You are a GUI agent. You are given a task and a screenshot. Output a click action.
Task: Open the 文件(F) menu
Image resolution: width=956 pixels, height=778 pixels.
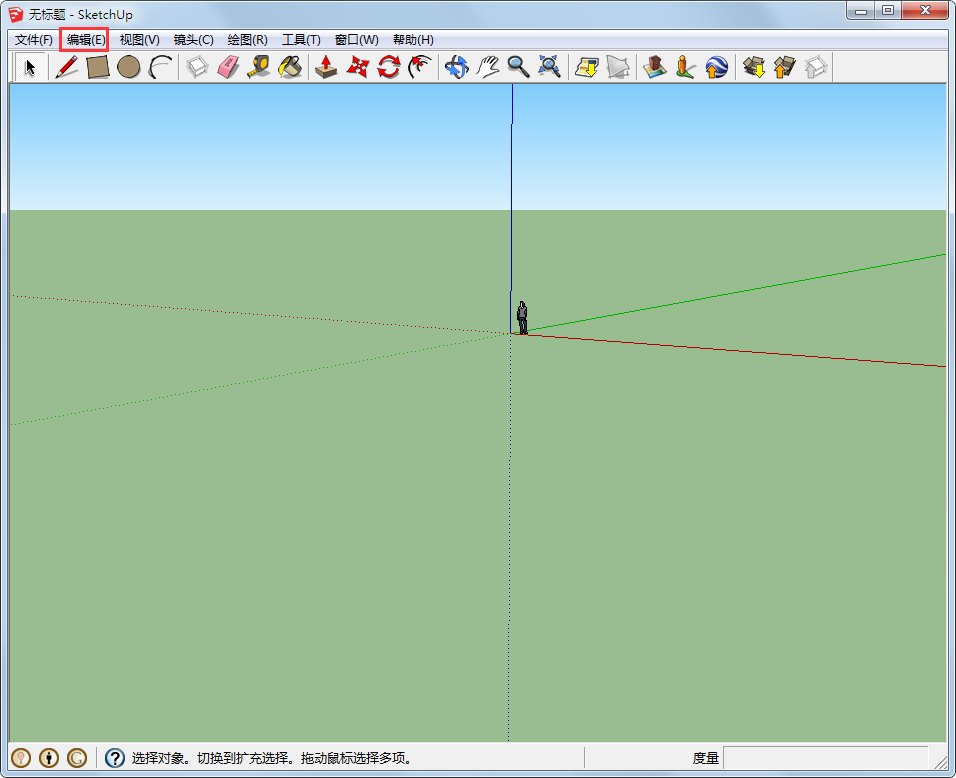click(34, 40)
